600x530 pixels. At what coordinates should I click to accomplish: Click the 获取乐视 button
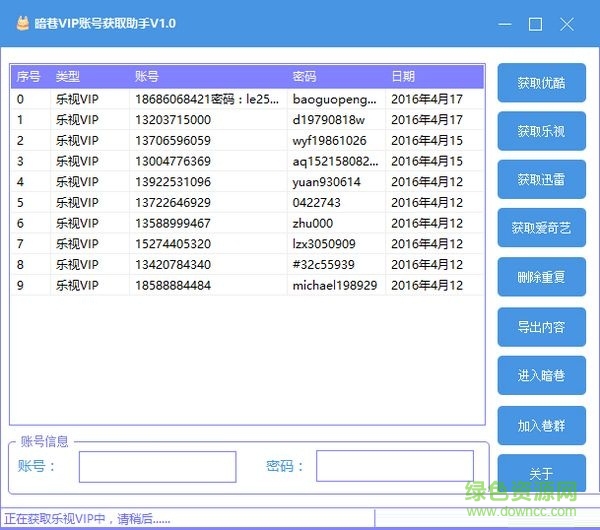pos(541,131)
